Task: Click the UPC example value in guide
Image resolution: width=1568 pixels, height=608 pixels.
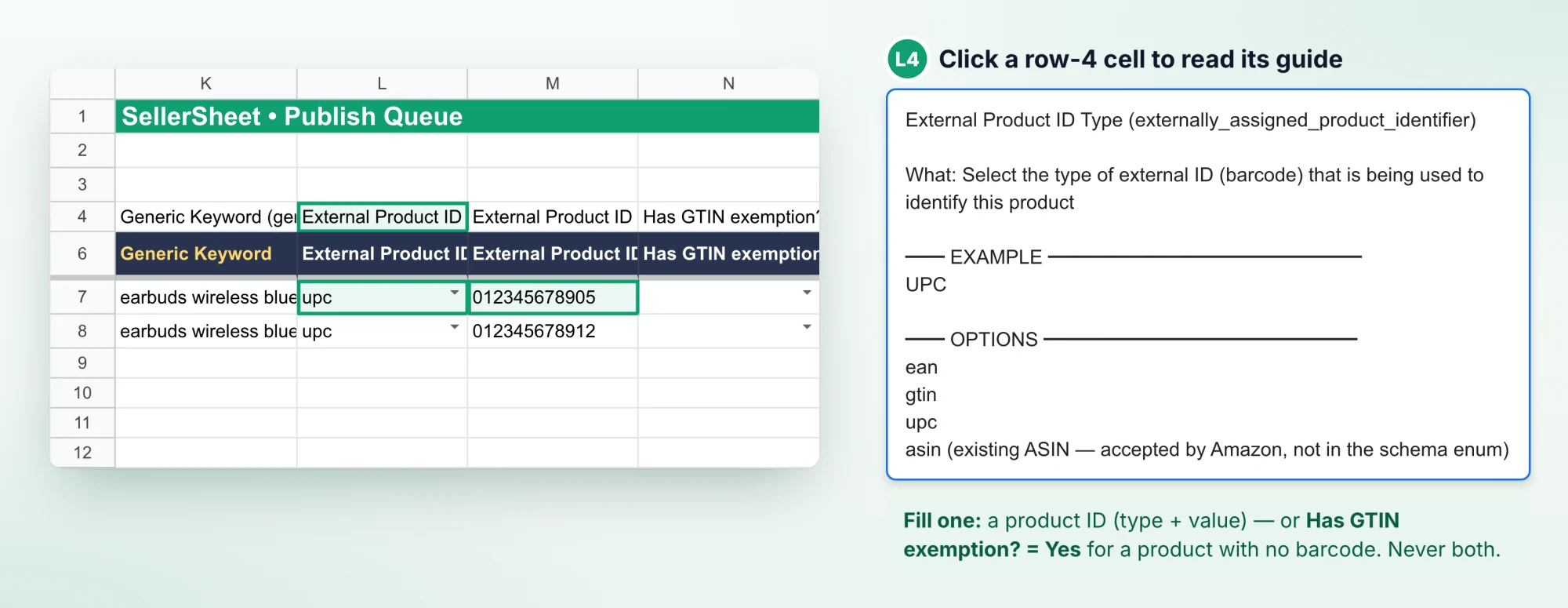Action: point(926,284)
